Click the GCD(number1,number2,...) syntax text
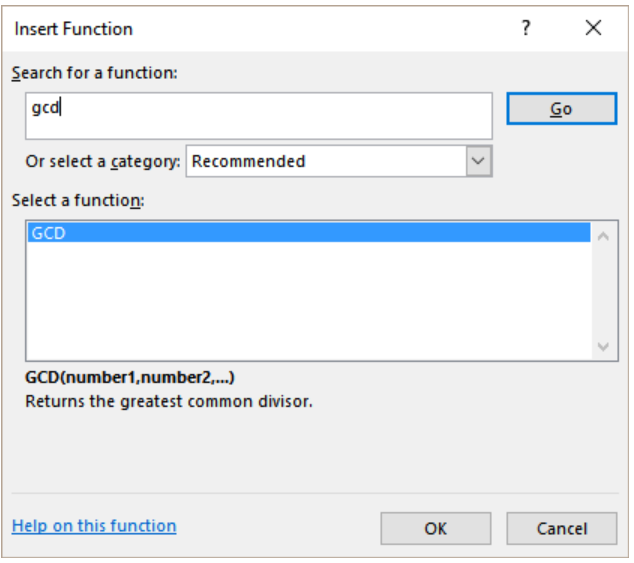Screen dimensions: 634x563 pyautogui.click(x=130, y=377)
